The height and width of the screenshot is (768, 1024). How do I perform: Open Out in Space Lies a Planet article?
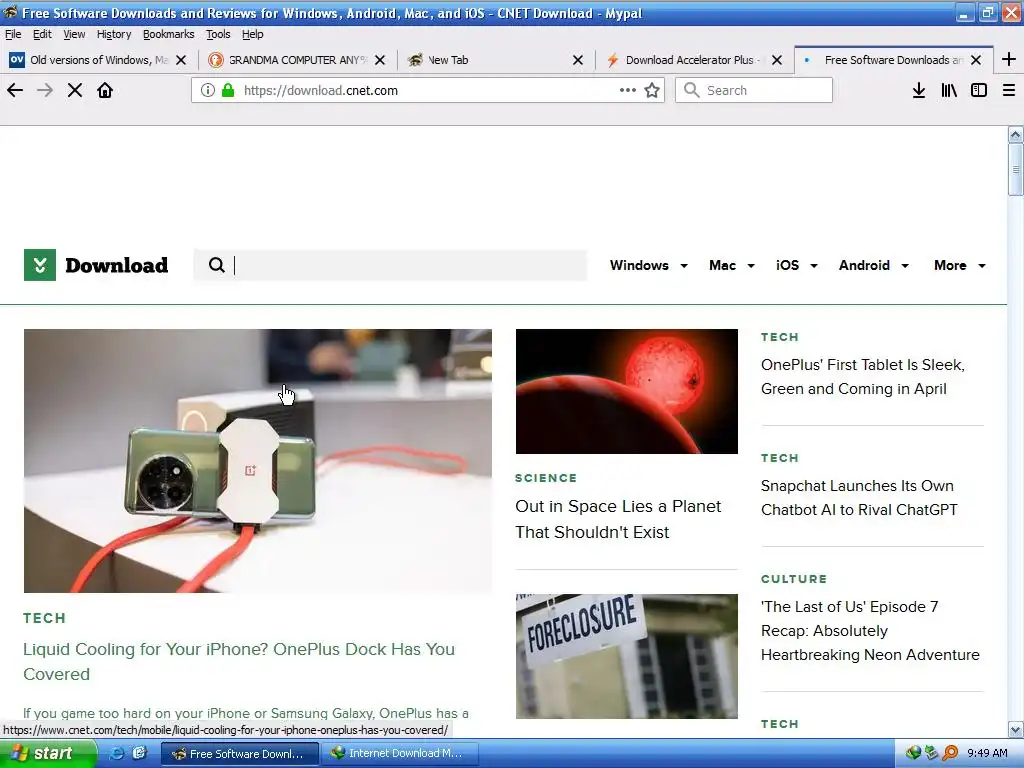(618, 519)
